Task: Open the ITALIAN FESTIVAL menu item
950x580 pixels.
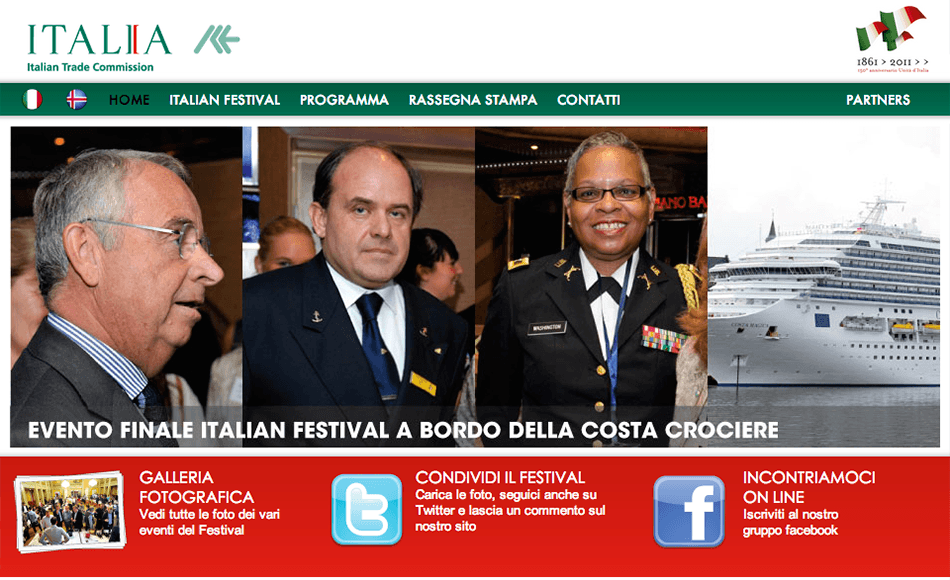Action: click(224, 100)
